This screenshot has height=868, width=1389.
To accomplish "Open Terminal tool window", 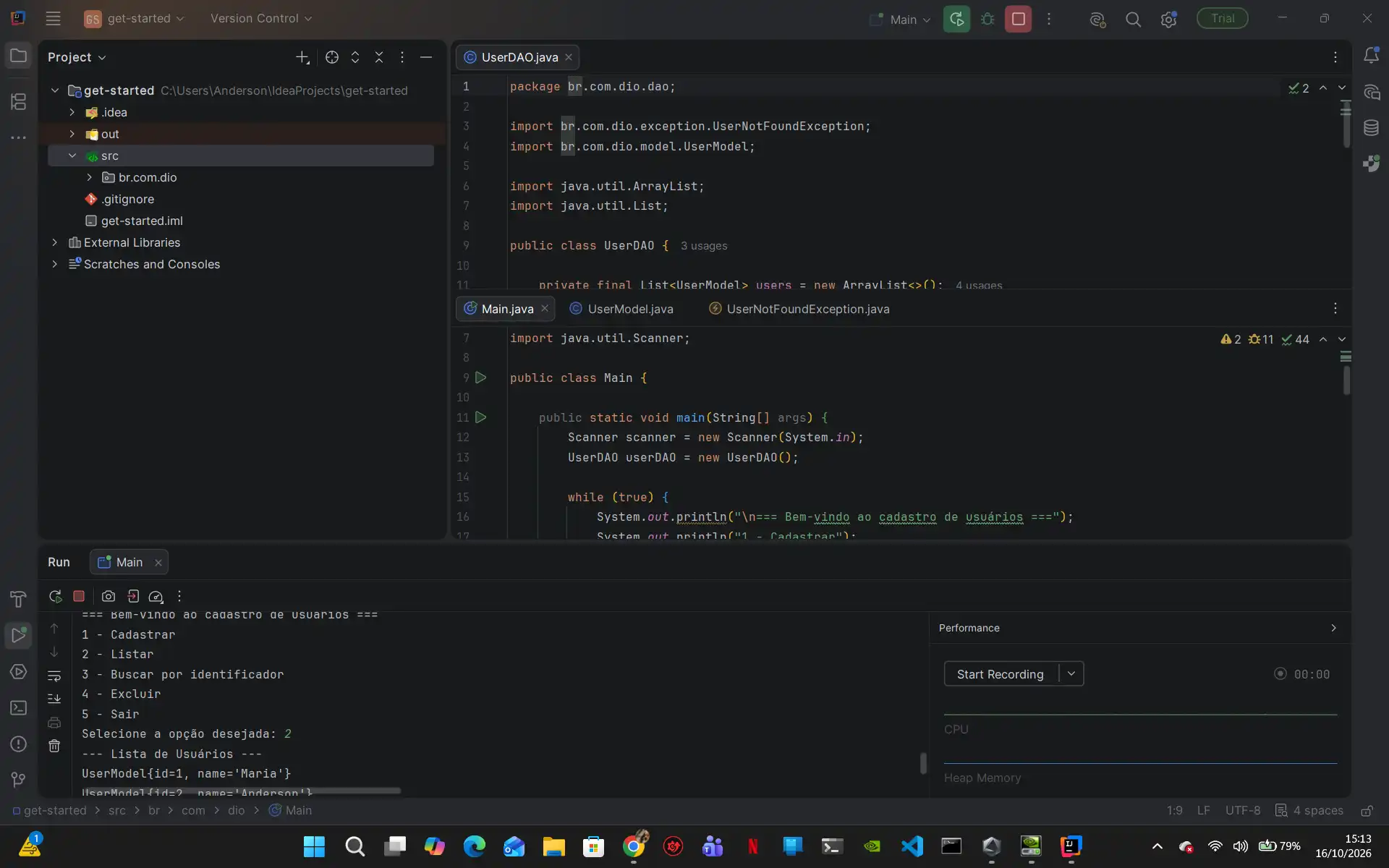I will coord(19,707).
